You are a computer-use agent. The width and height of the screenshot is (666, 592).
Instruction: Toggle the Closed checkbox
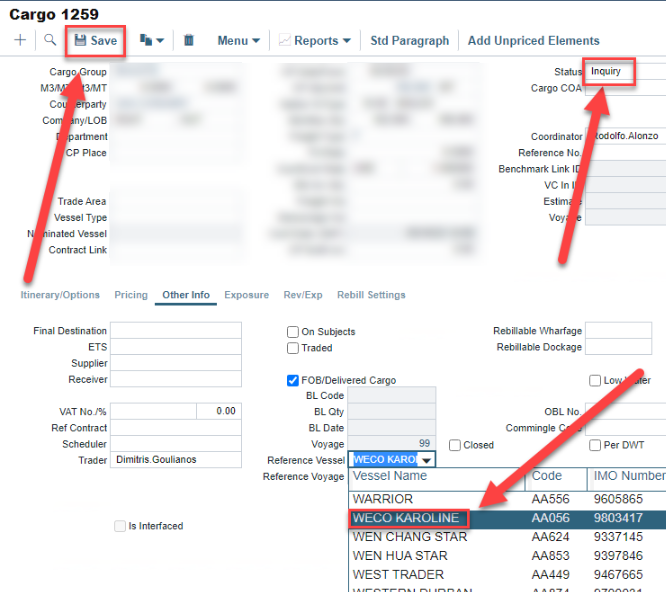(455, 445)
